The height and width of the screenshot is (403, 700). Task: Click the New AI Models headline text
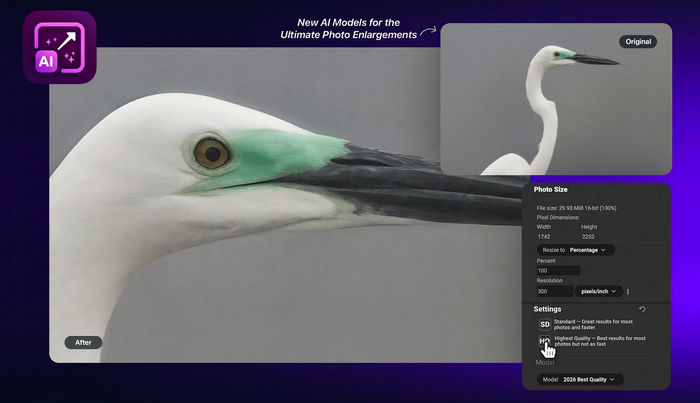click(349, 29)
